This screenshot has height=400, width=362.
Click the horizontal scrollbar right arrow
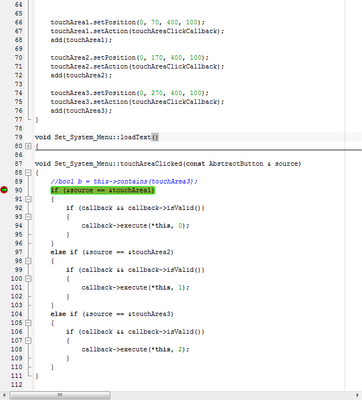tap(358, 395)
